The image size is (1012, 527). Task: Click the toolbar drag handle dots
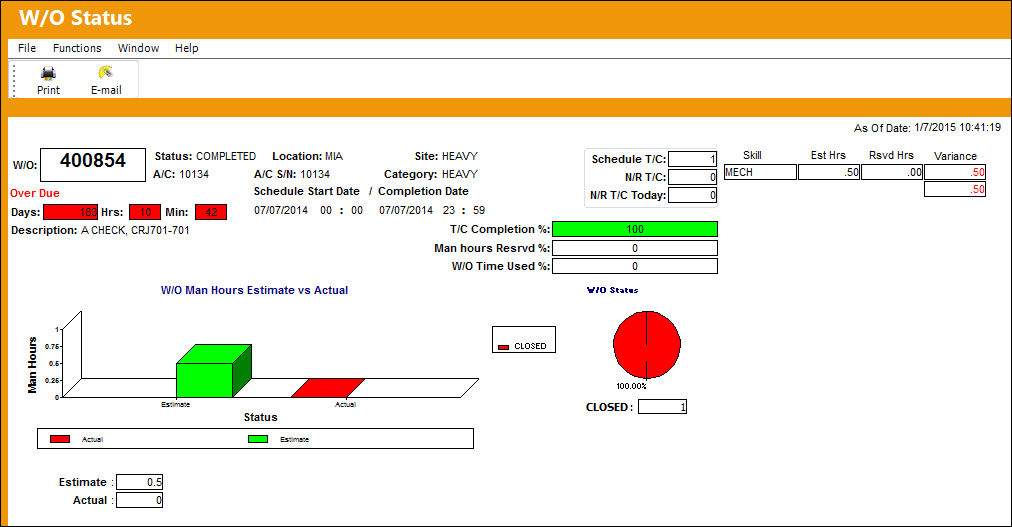click(14, 81)
